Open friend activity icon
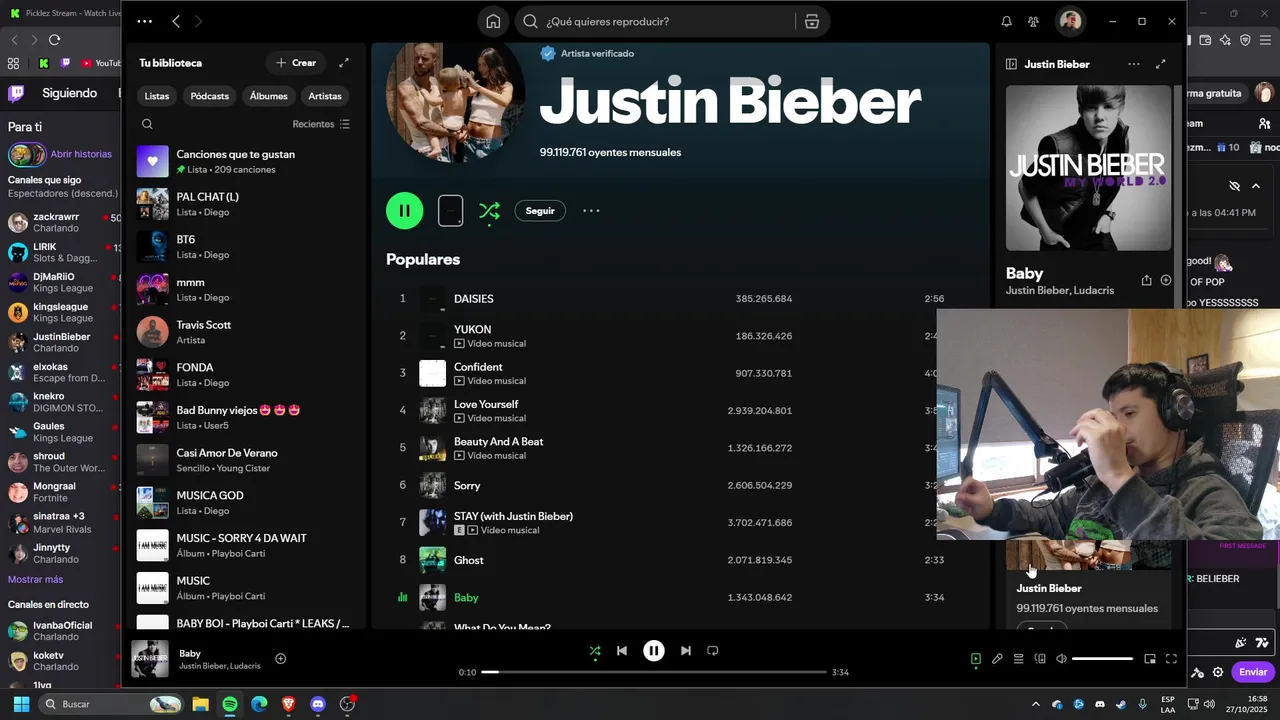 1033,21
